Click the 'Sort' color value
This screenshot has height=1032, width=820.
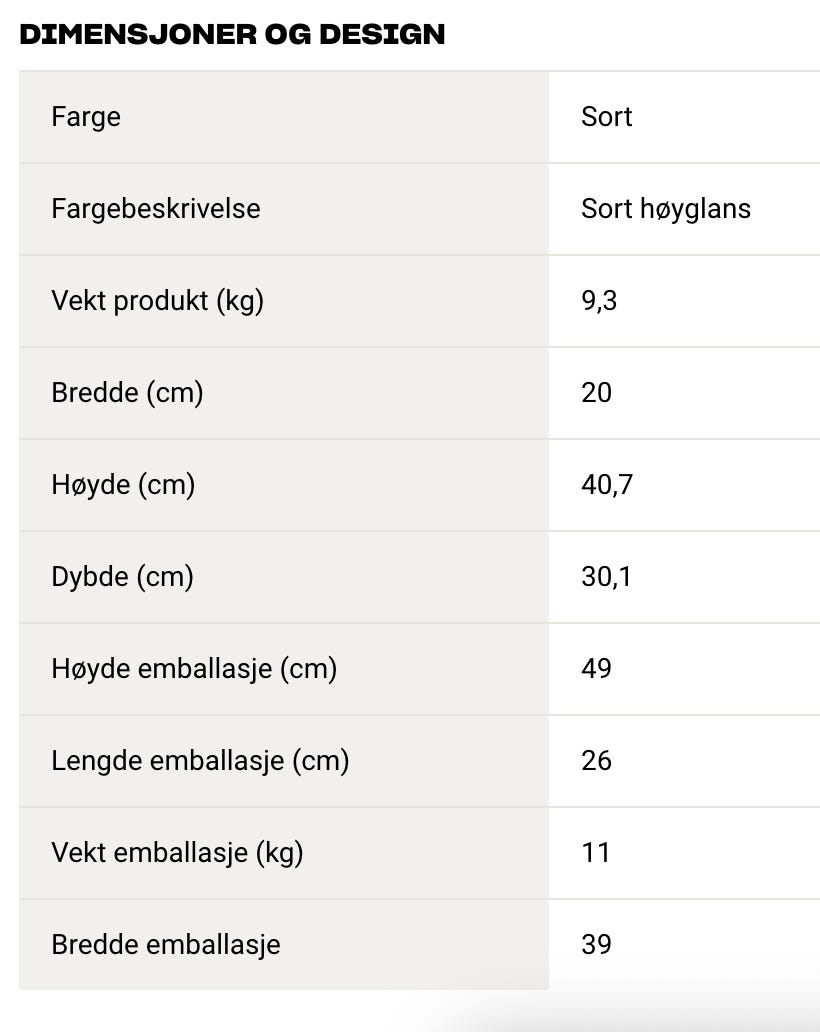[x=606, y=117]
